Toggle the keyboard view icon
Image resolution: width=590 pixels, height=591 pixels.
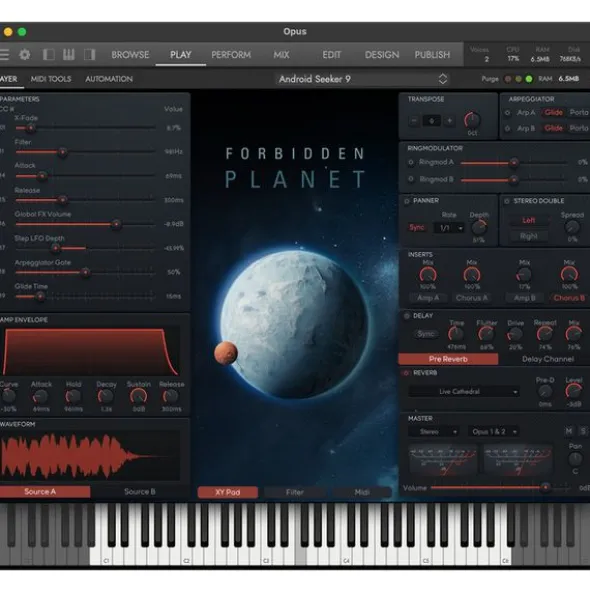click(x=69, y=55)
